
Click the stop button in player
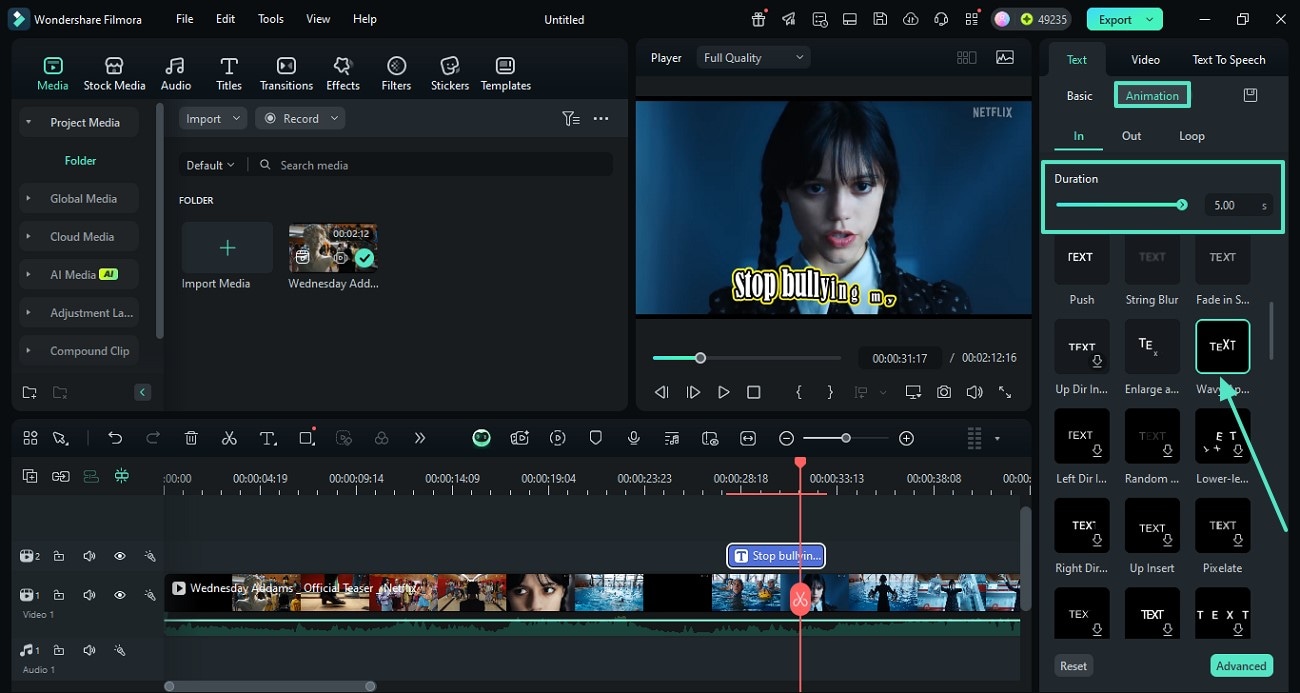754,392
